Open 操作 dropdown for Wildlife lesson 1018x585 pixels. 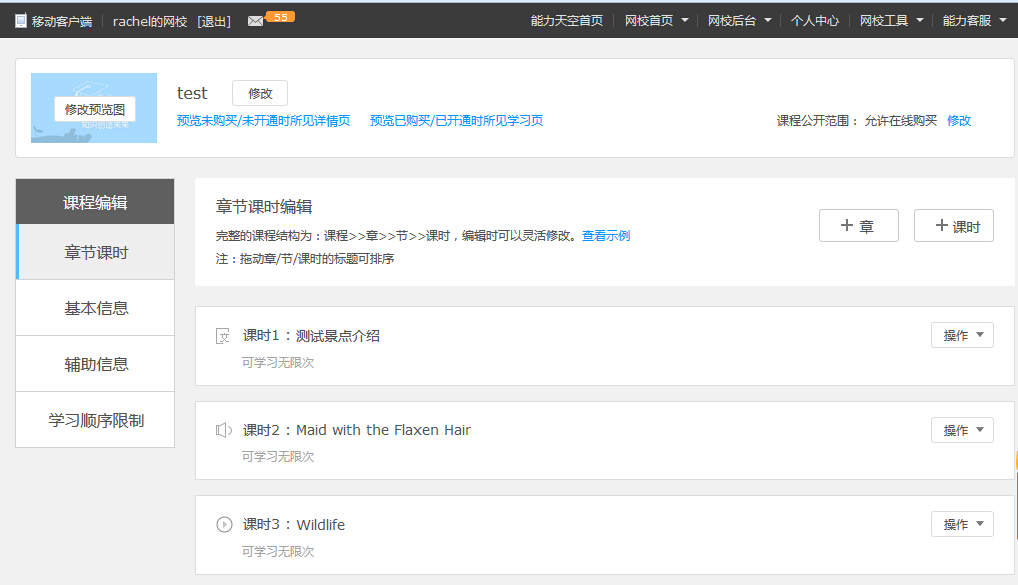point(962,524)
